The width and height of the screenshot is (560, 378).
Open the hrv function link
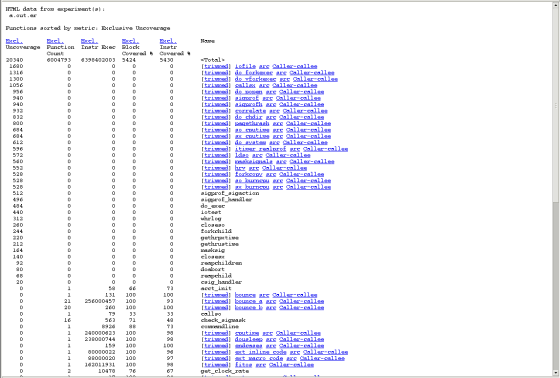240,168
